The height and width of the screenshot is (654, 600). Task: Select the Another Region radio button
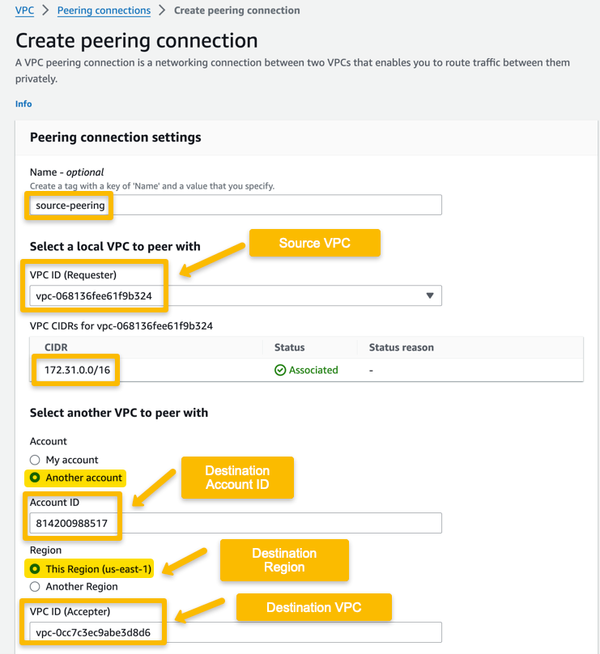pos(35,587)
